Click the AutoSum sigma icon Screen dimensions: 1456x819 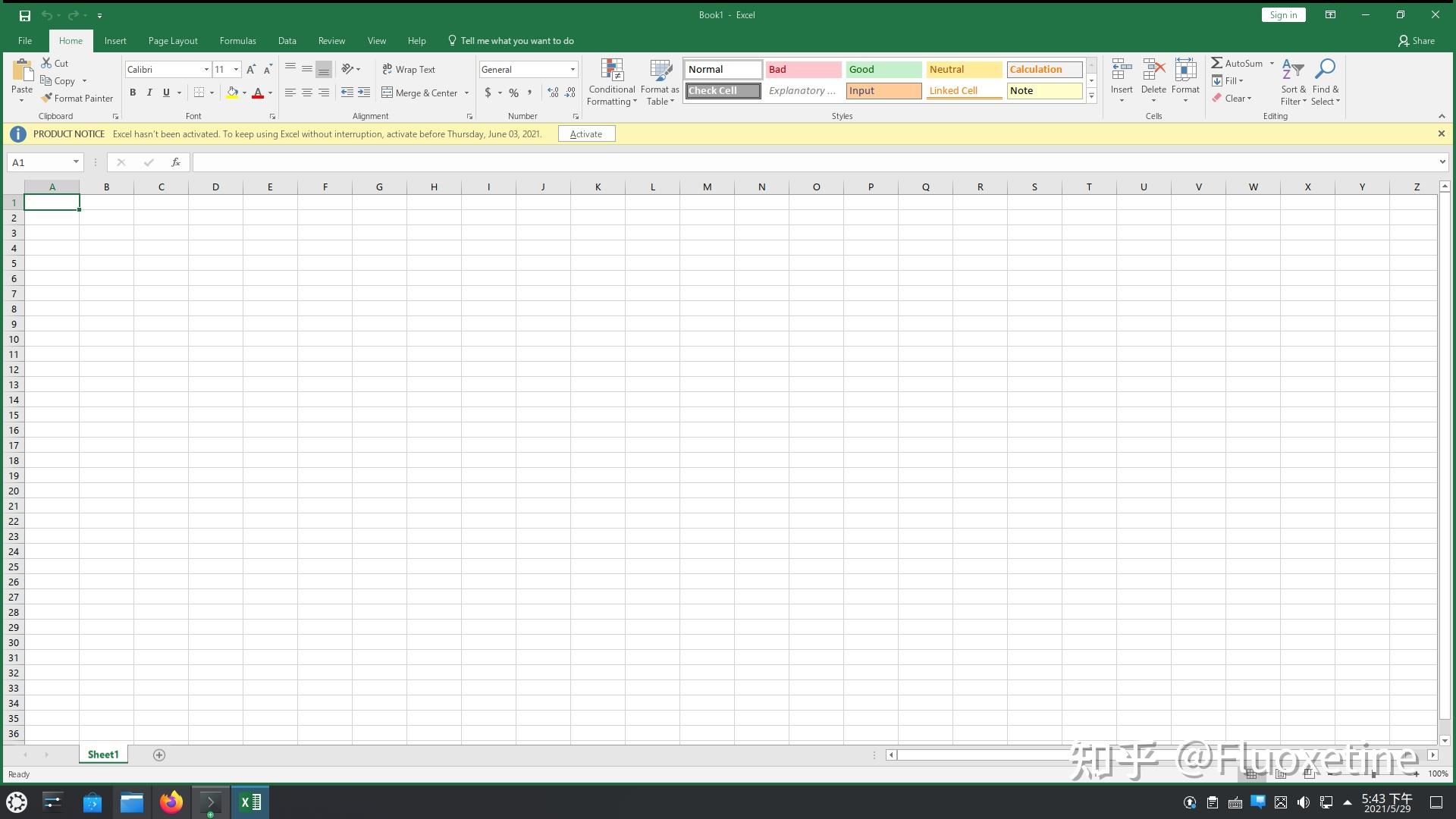point(1216,63)
